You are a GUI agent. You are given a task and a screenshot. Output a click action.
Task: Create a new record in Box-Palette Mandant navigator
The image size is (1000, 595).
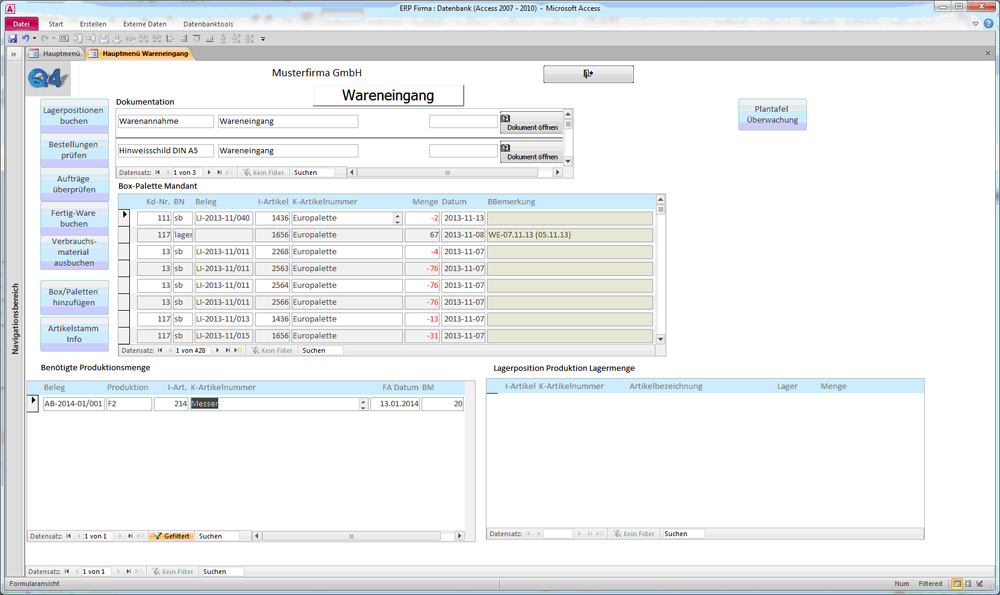(x=239, y=350)
